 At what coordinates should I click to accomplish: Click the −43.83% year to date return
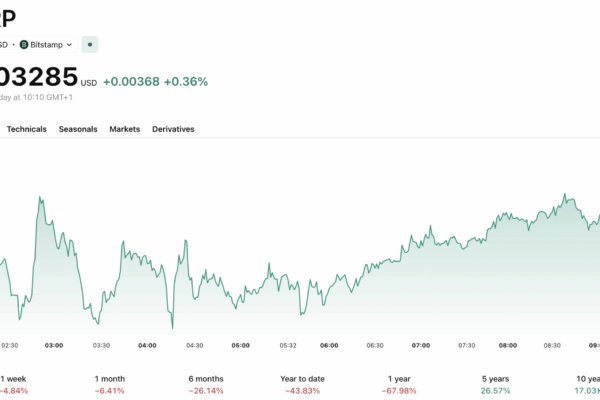(x=302, y=391)
